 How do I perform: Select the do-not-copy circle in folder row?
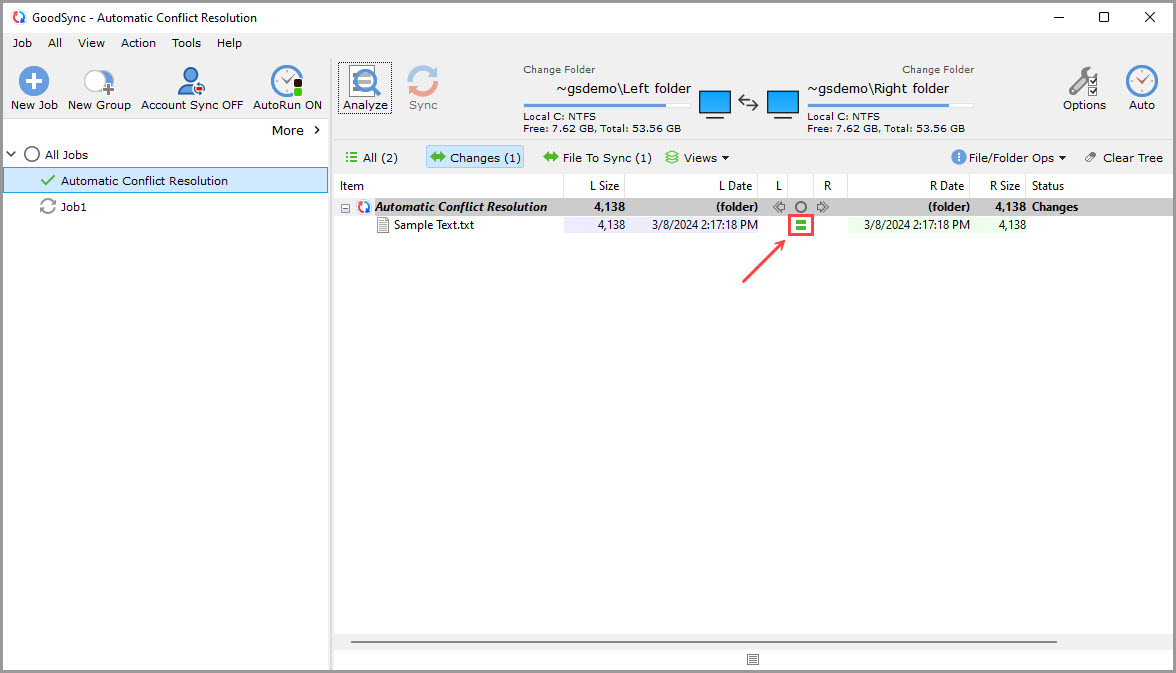pos(801,207)
